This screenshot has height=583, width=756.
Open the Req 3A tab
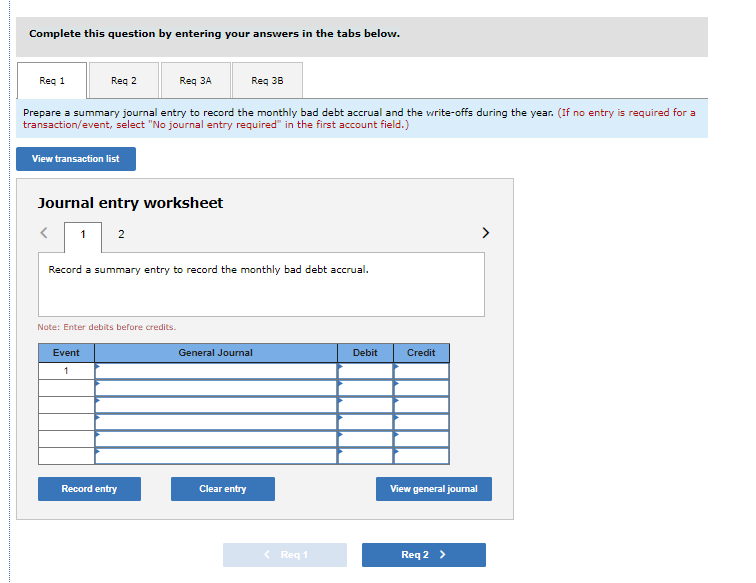196,81
